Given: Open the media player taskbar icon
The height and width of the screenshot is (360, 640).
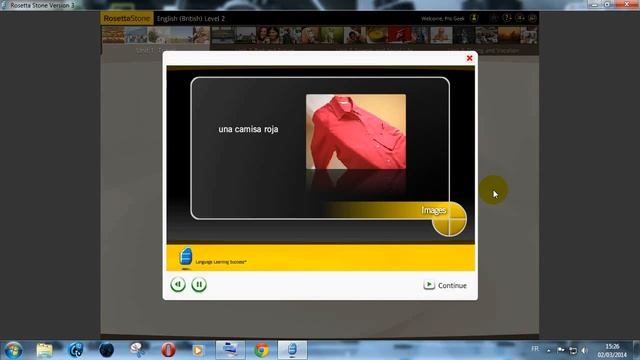Looking at the screenshot, I should (198, 350).
